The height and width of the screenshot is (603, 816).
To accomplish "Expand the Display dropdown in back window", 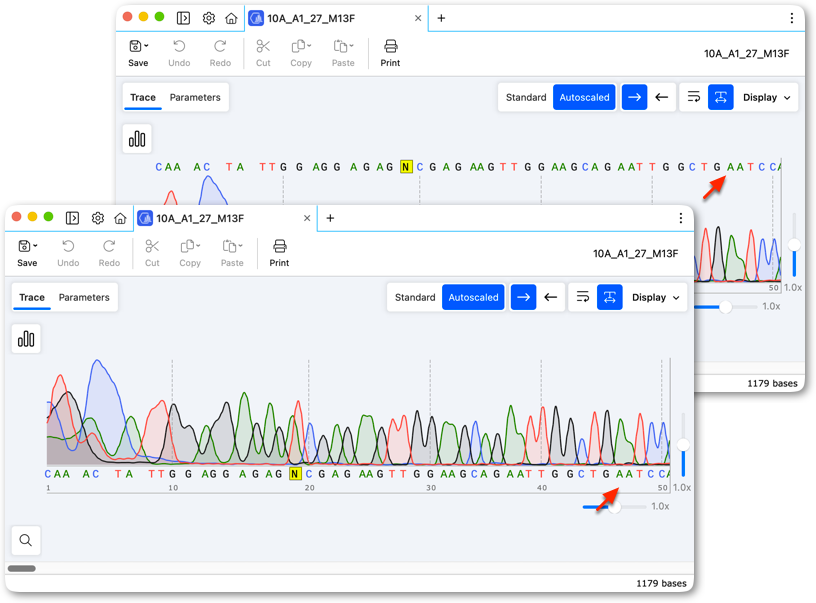I will coord(767,97).
